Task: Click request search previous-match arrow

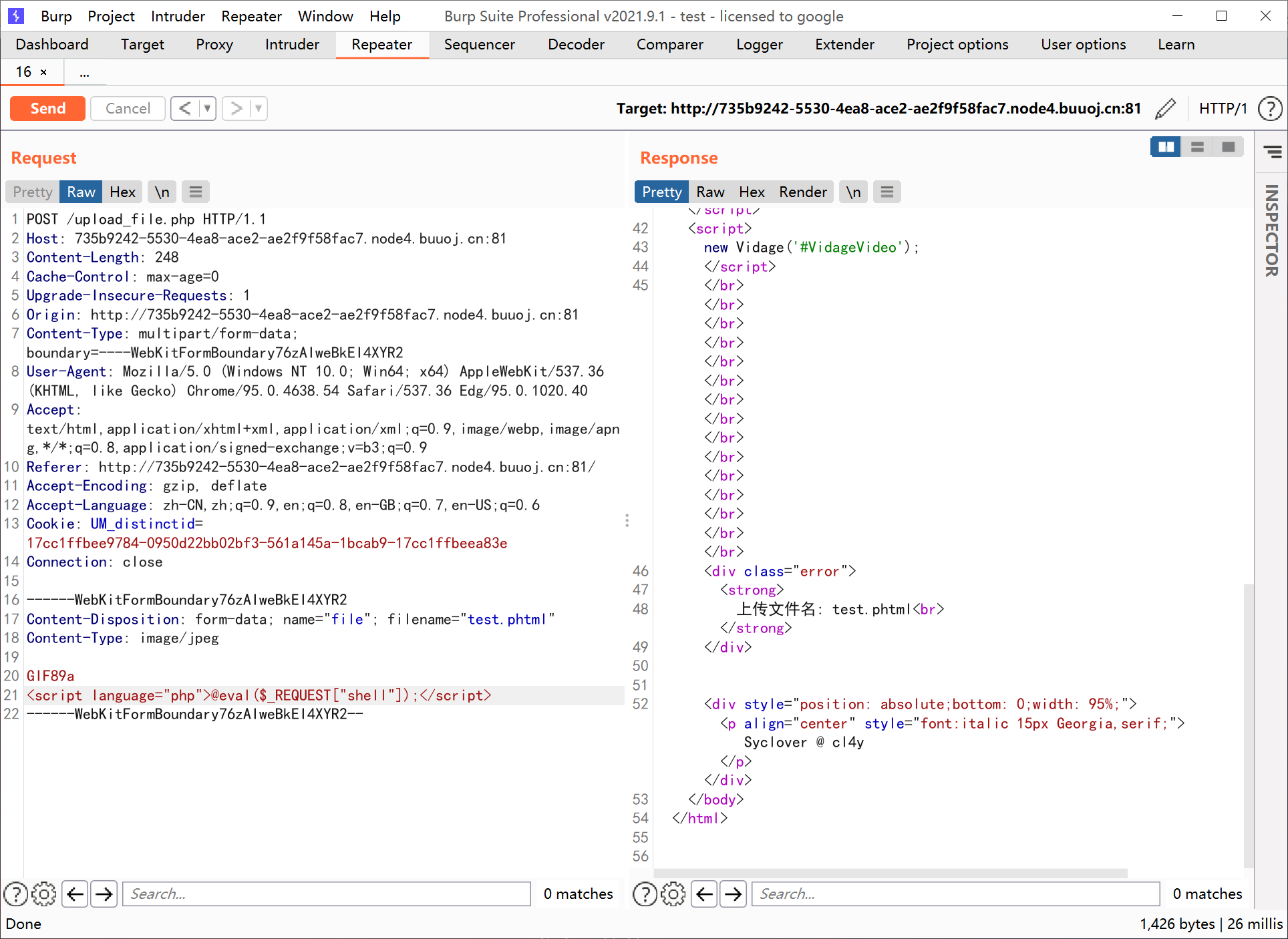Action: click(x=75, y=894)
